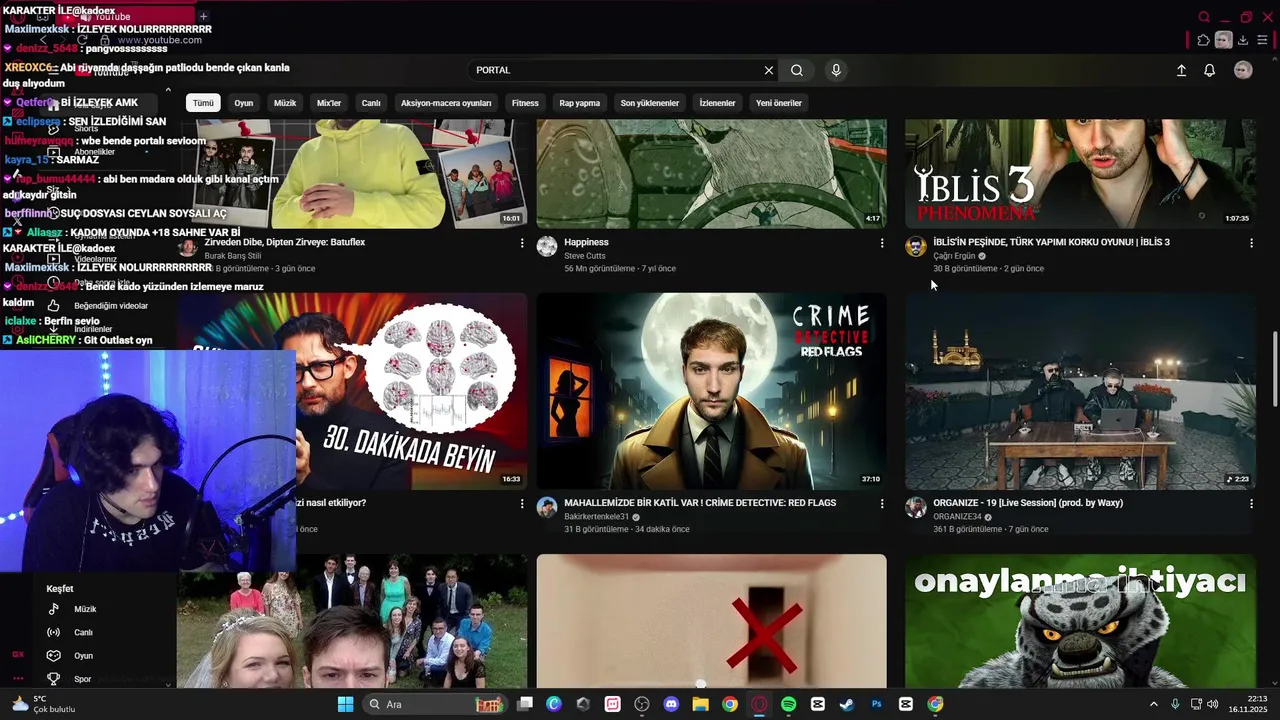Open the onaylanma ihtiyacı thumbnail
Viewport: 1280px width, 720px height.
(x=1080, y=621)
